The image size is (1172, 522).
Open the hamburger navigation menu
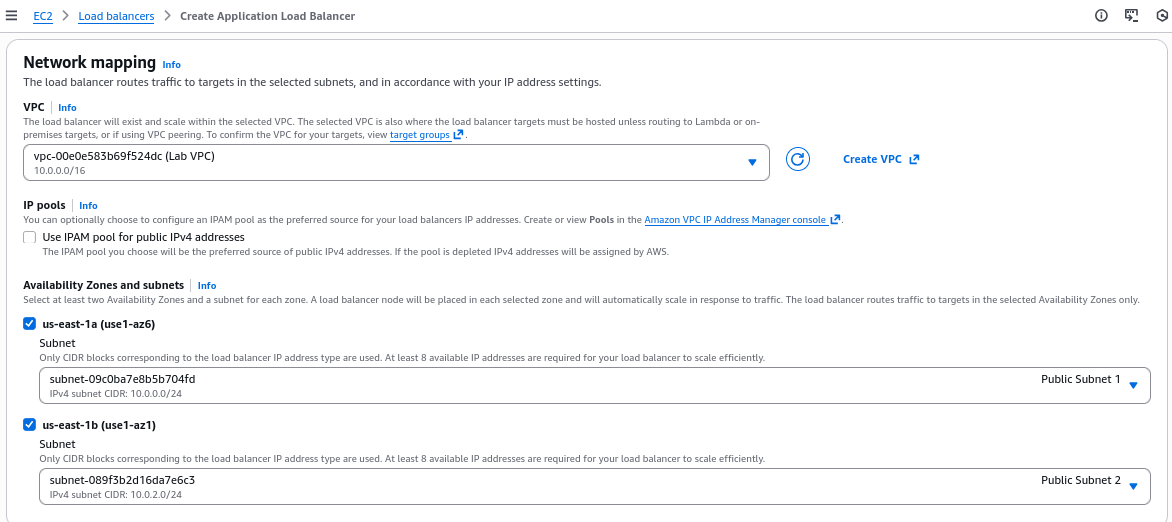pos(12,16)
